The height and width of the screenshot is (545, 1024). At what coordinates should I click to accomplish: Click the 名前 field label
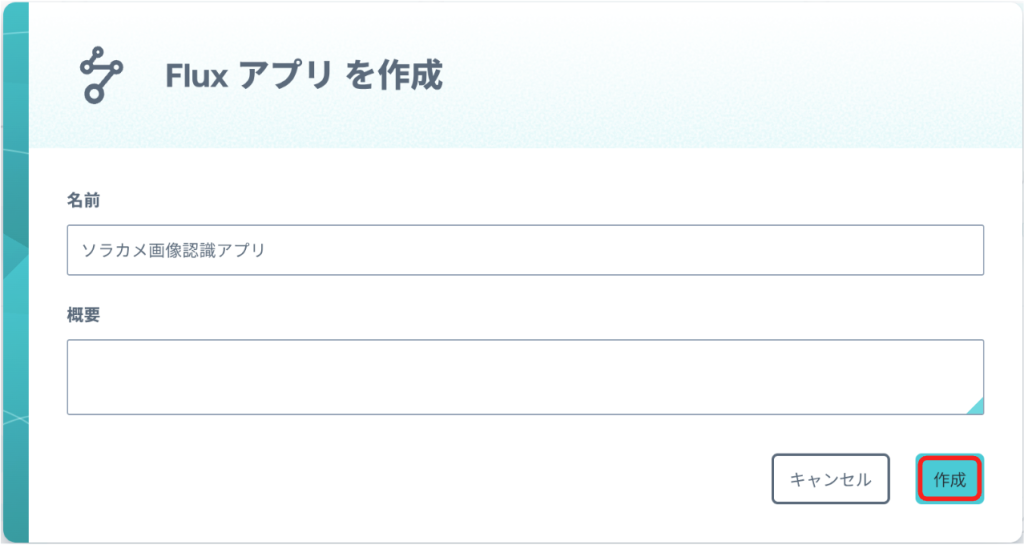pos(84,200)
